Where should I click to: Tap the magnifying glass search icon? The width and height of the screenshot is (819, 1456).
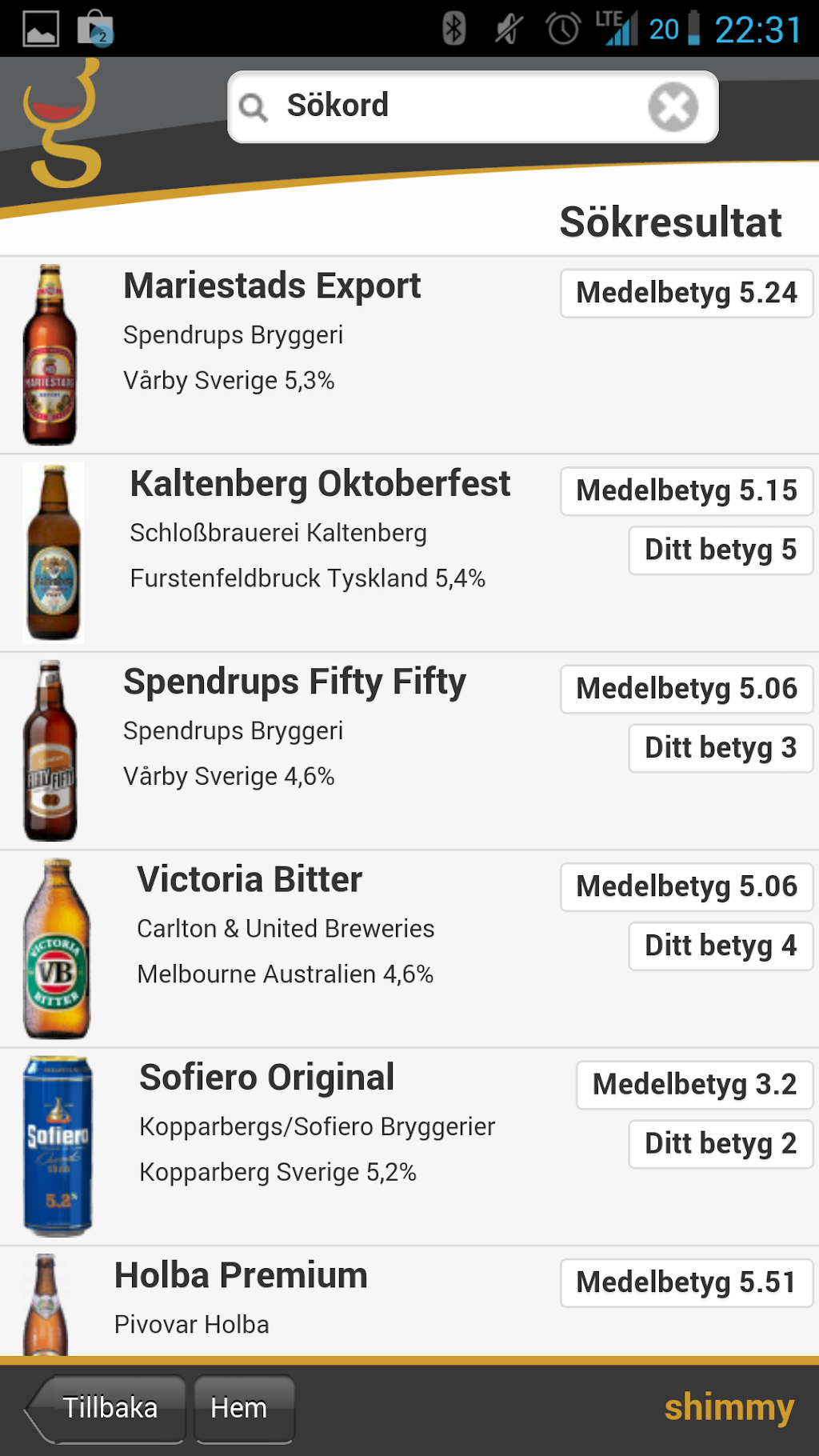coord(254,107)
